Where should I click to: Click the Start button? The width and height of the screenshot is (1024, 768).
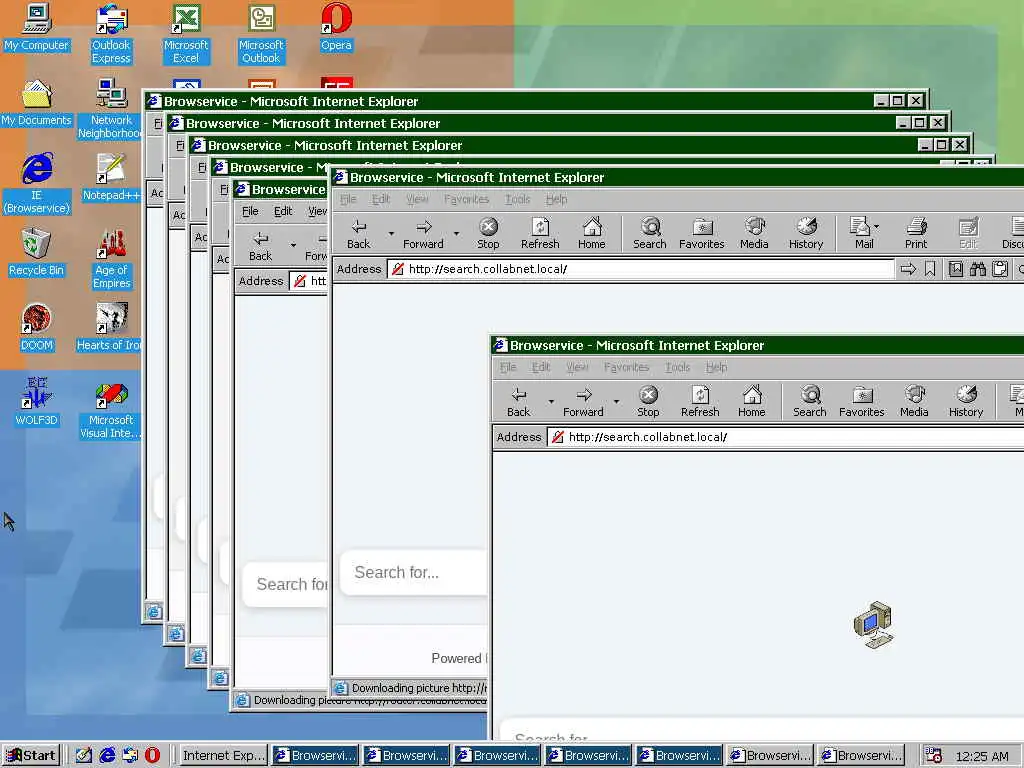coord(31,755)
